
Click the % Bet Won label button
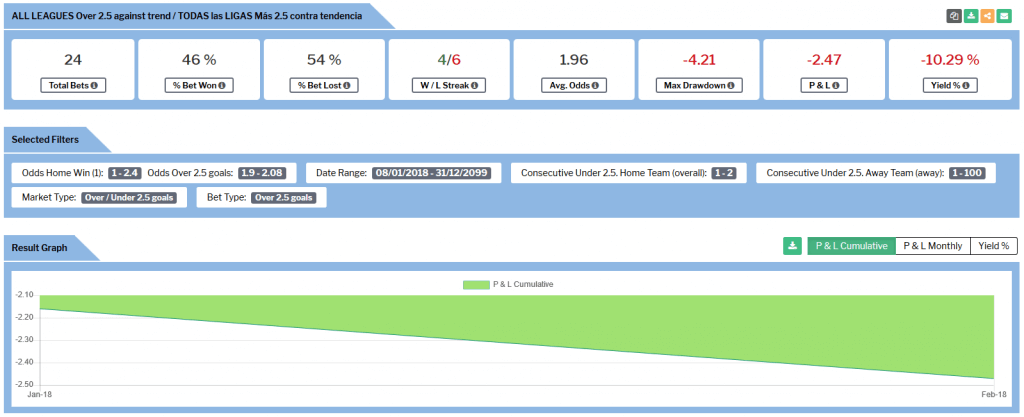pos(198,85)
